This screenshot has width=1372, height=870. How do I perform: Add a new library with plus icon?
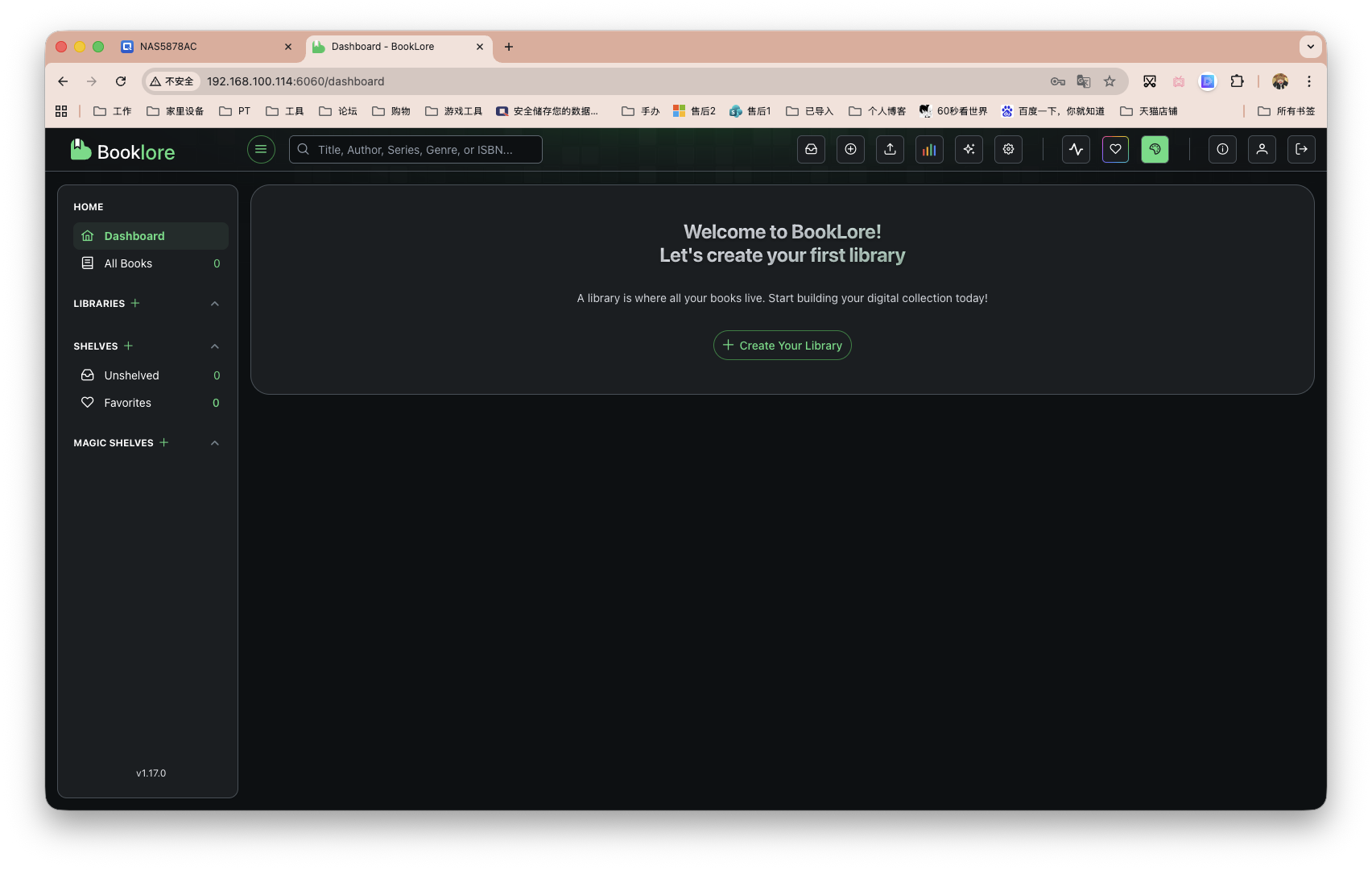[135, 303]
